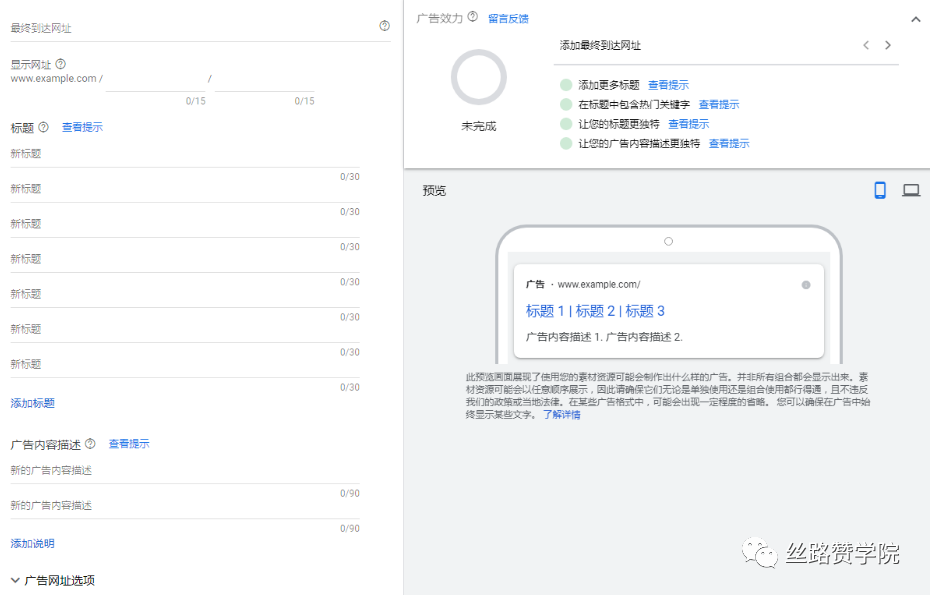Open help tooltip for 广告内容描述
930x595 pixels.
pos(92,444)
